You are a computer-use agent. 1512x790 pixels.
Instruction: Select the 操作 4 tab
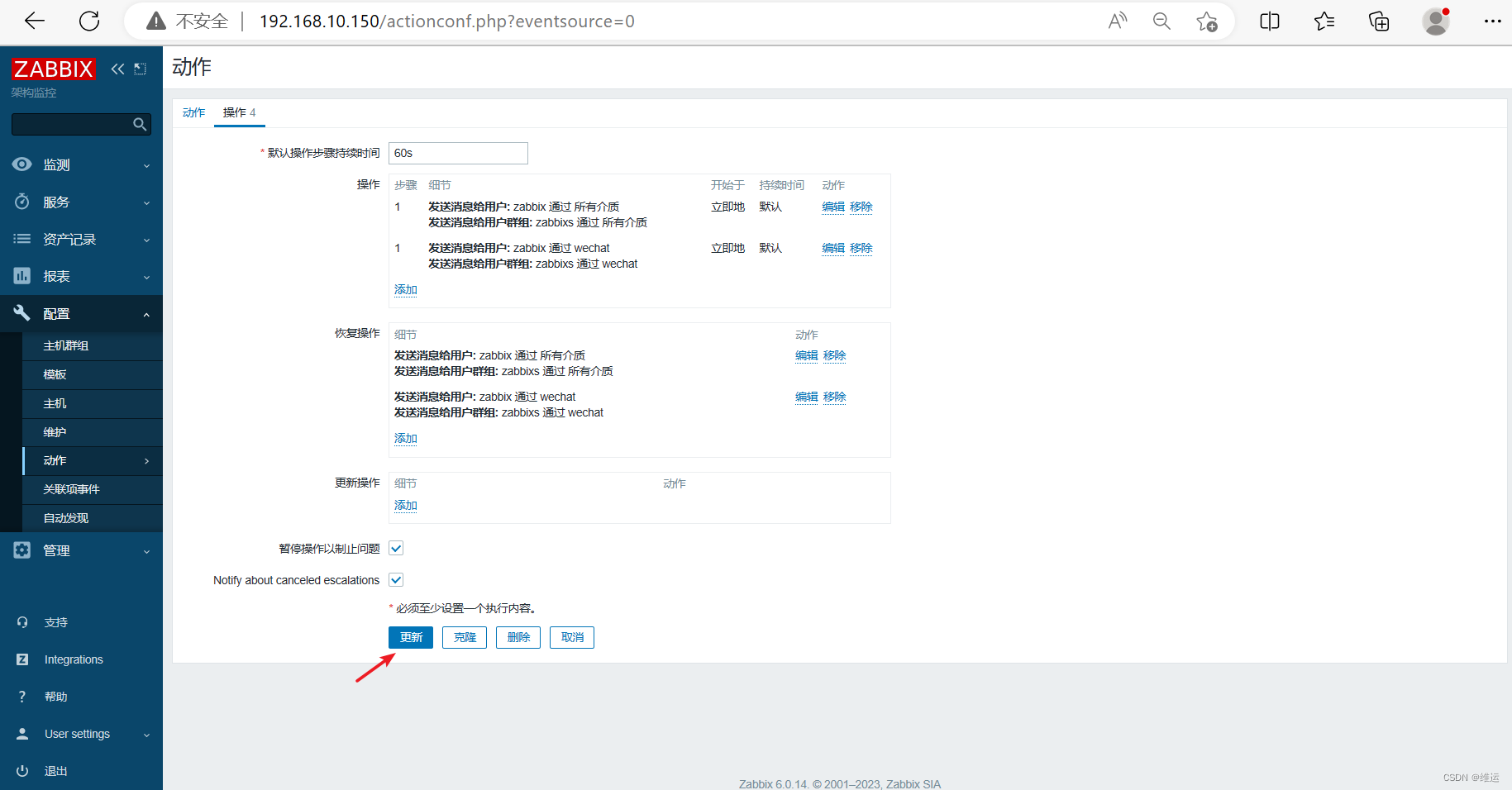pos(239,112)
